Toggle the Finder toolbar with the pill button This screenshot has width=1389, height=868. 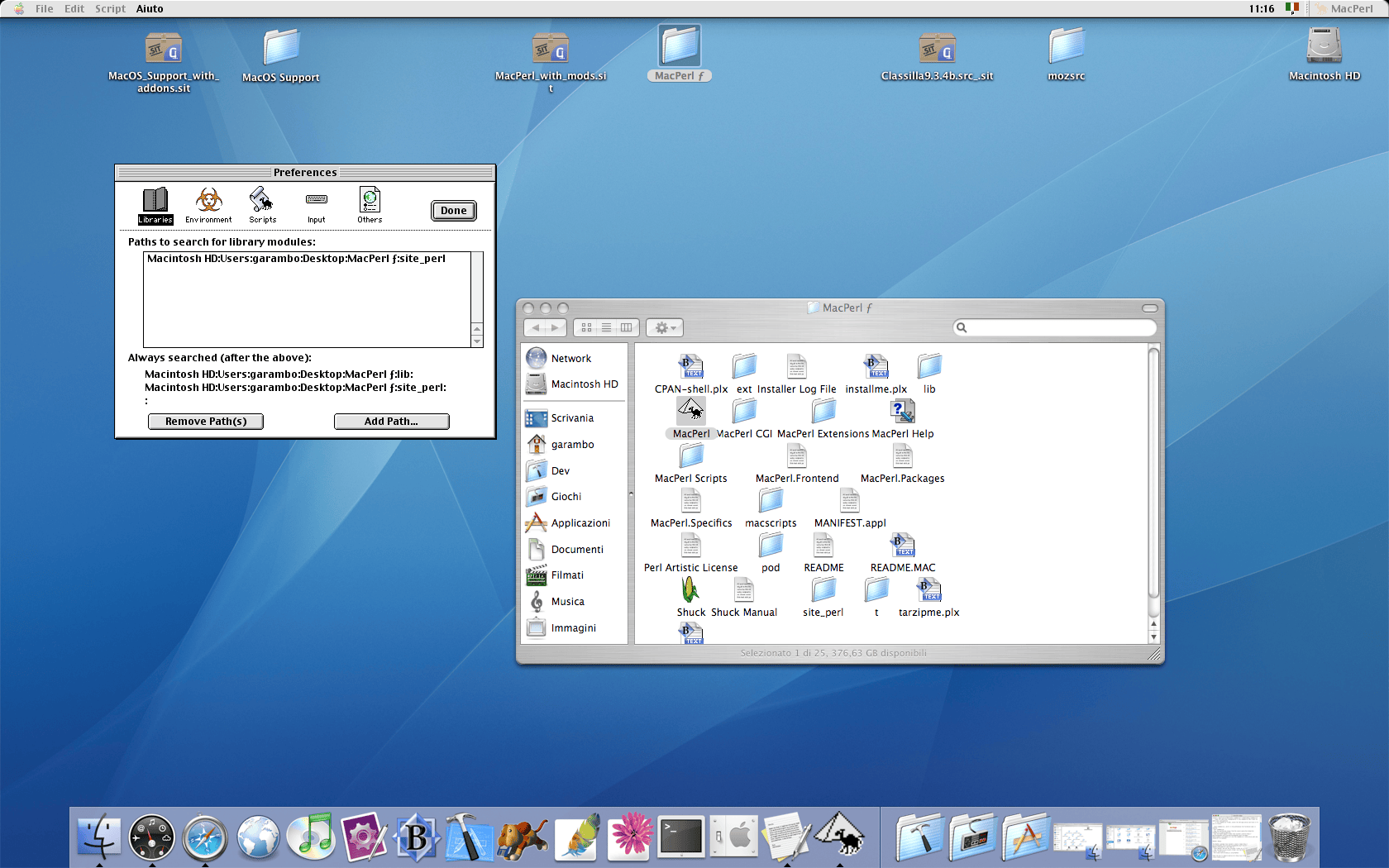(x=1150, y=308)
